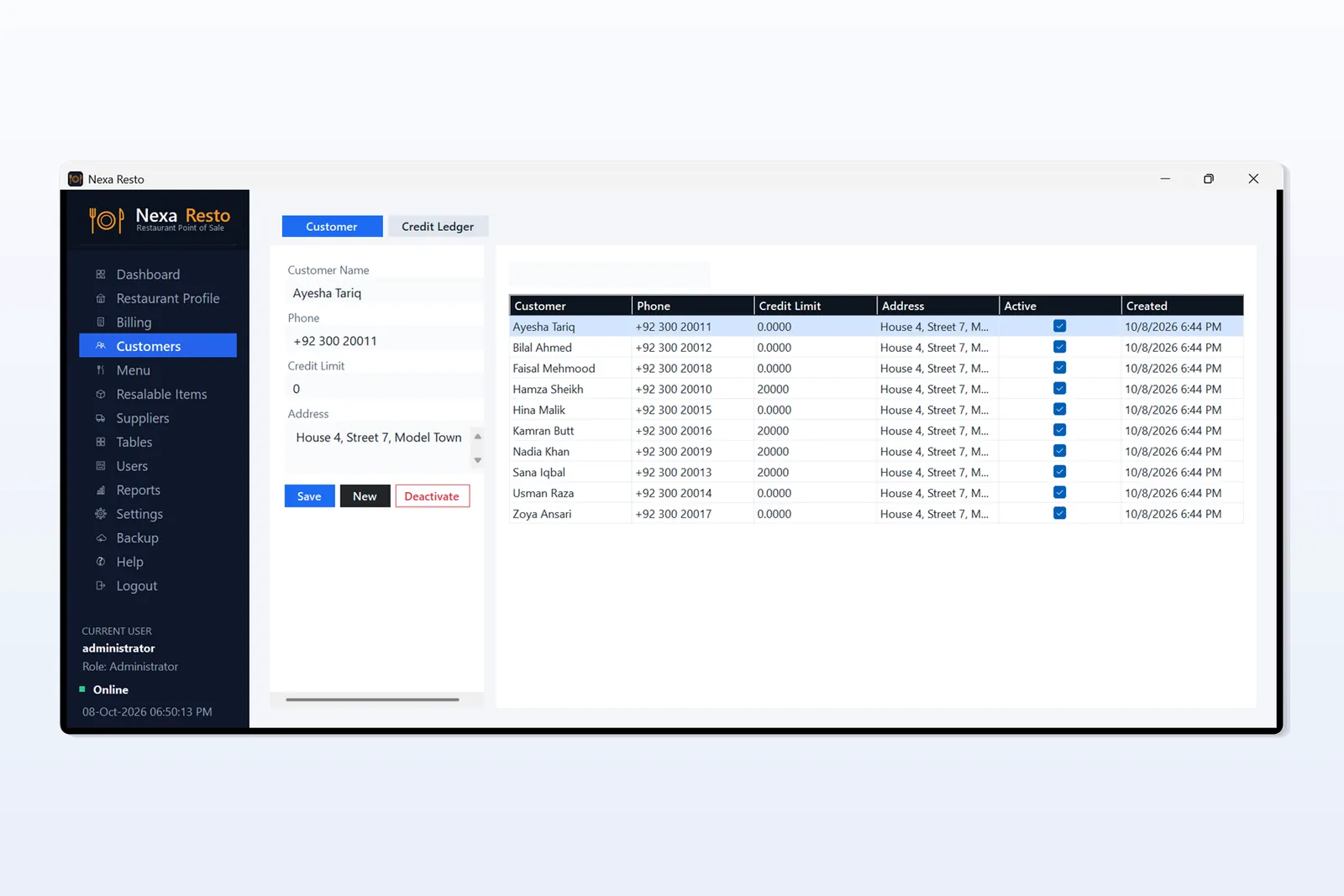Screen dimensions: 1344x896
Task: Select the Users icon in sidebar
Action: pyautogui.click(x=101, y=466)
